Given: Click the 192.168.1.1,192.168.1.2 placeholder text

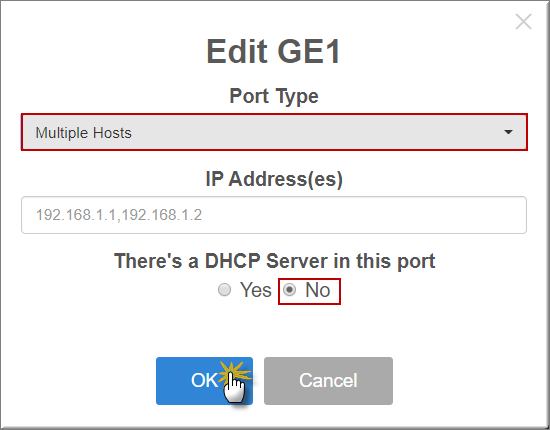Looking at the screenshot, I should click(119, 215).
